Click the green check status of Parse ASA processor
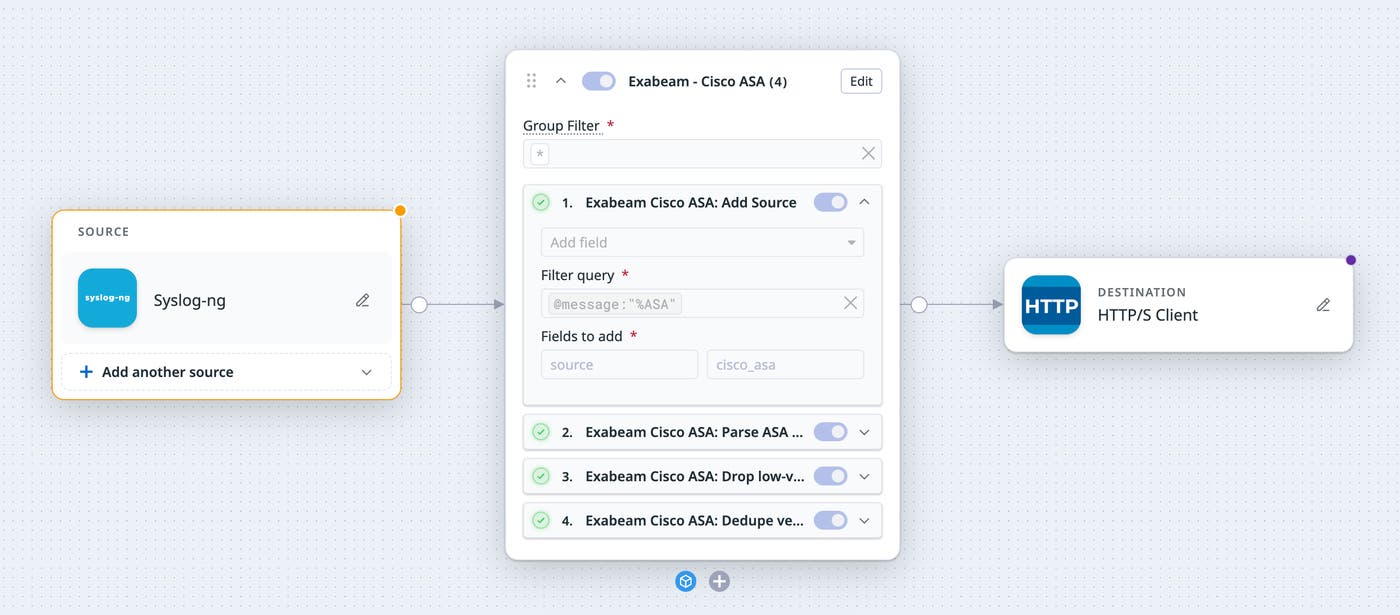The height and width of the screenshot is (615, 1400). click(x=541, y=432)
